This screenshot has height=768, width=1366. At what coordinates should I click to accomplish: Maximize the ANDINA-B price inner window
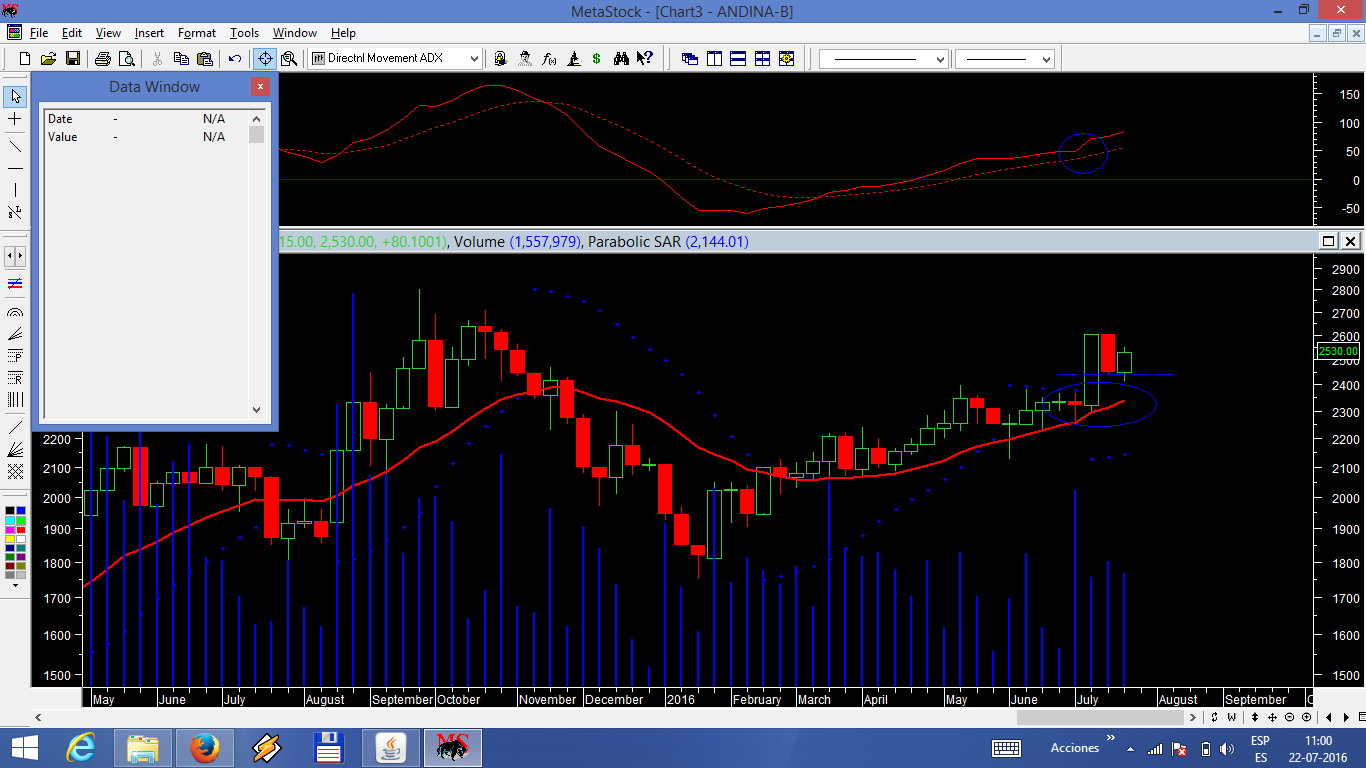(x=1328, y=241)
